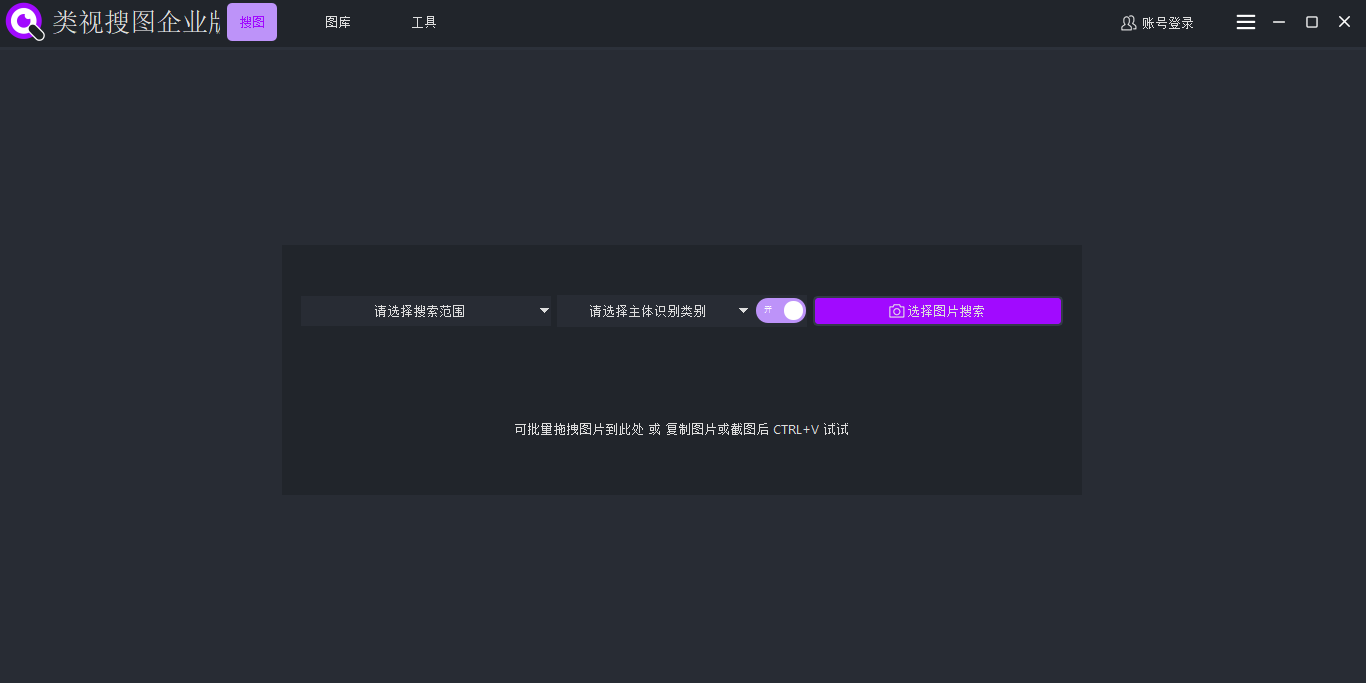Close the application window
Viewport: 1366px width, 683px height.
point(1345,22)
